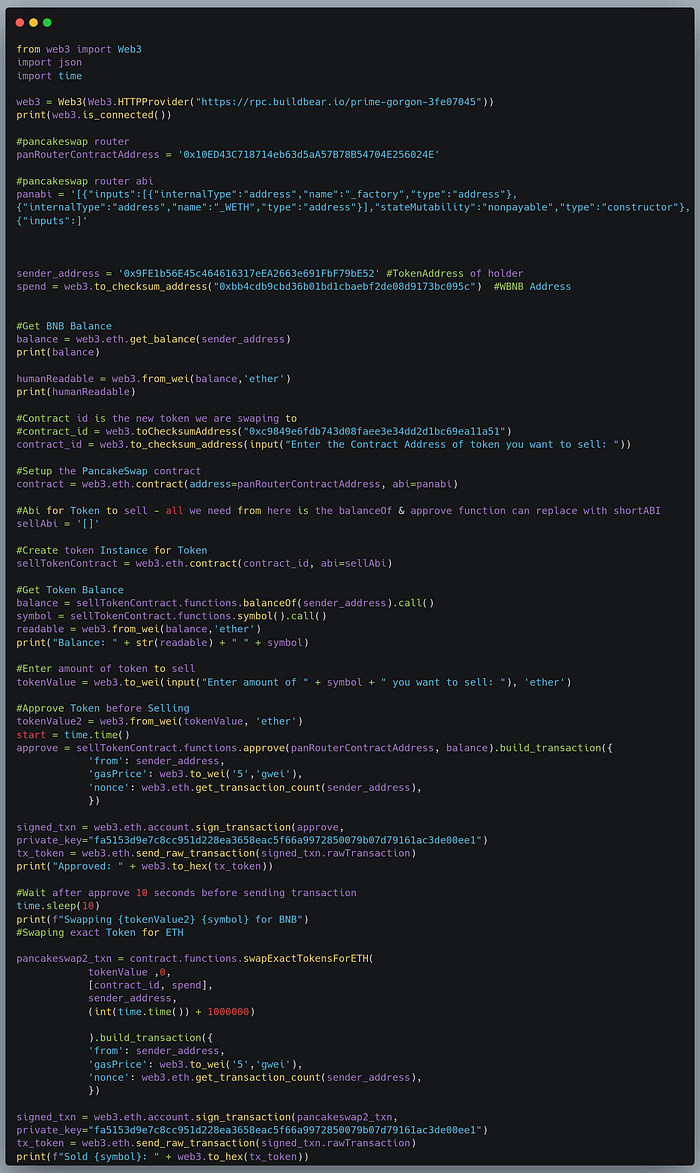Viewport: 700px width, 1173px height.
Task: Click "#Setup the PancakeSwap contract" comment
Action: tap(109, 471)
